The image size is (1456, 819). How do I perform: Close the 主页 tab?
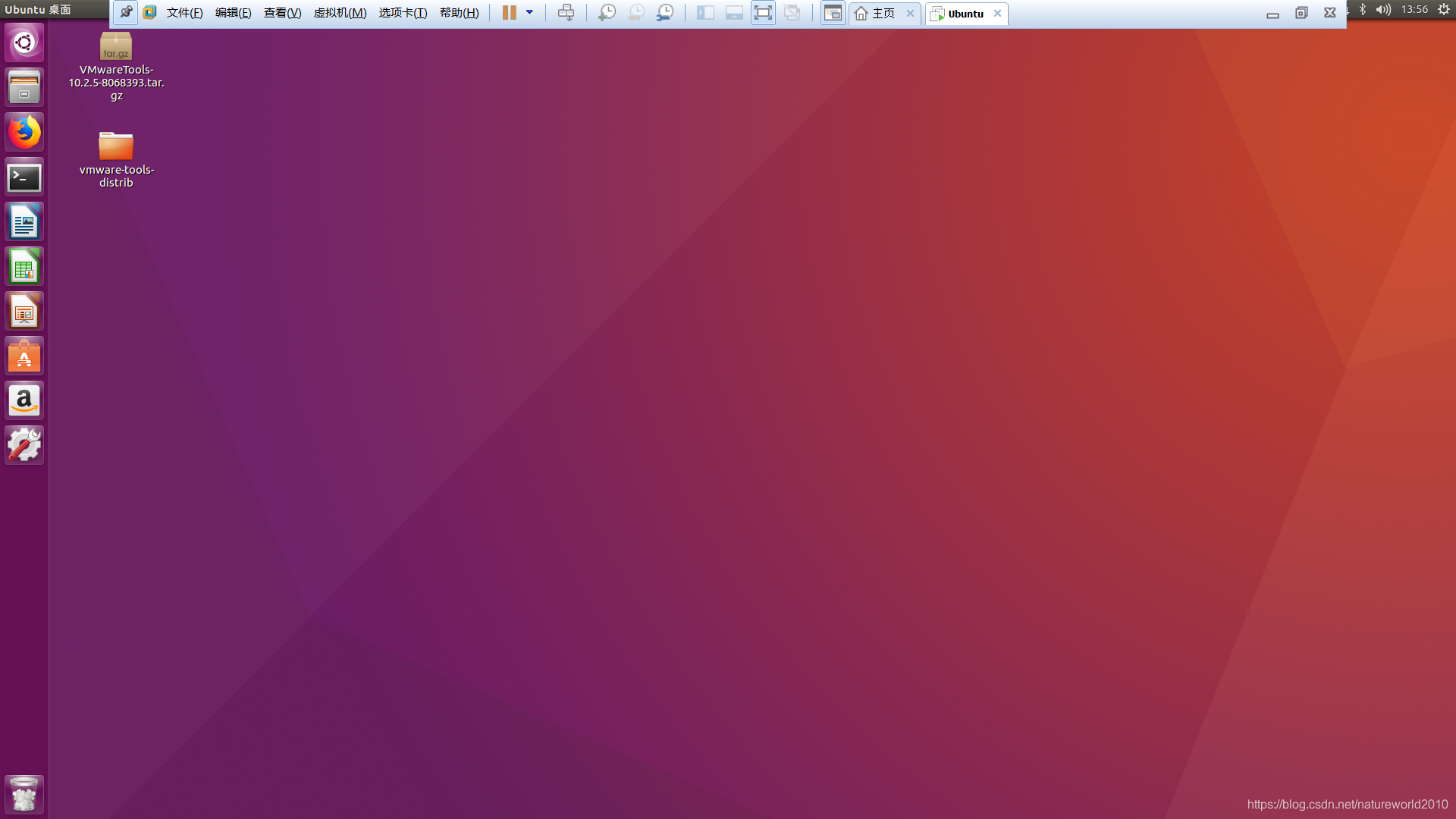point(910,14)
